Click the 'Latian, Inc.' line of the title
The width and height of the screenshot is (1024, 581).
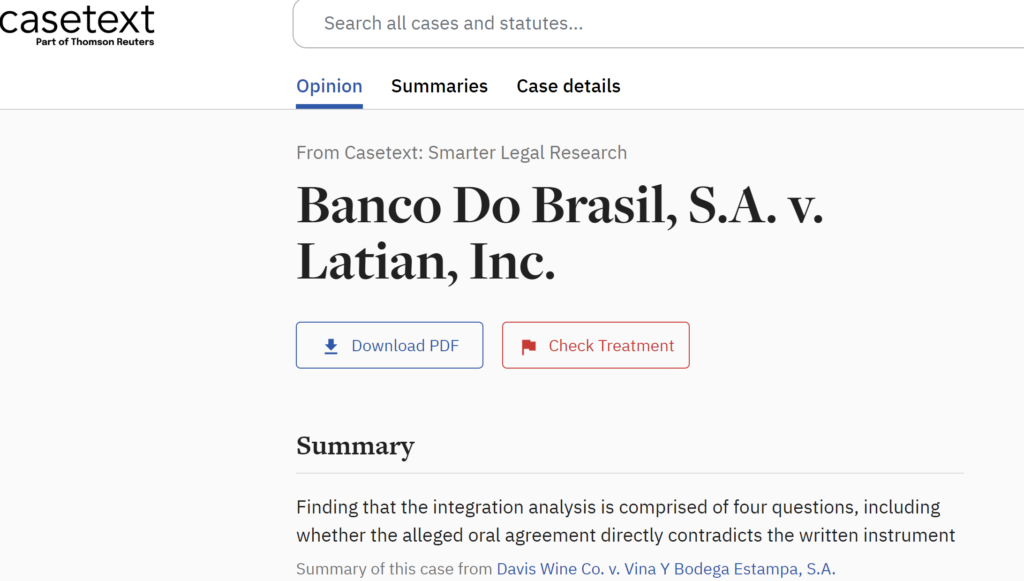[x=426, y=261]
